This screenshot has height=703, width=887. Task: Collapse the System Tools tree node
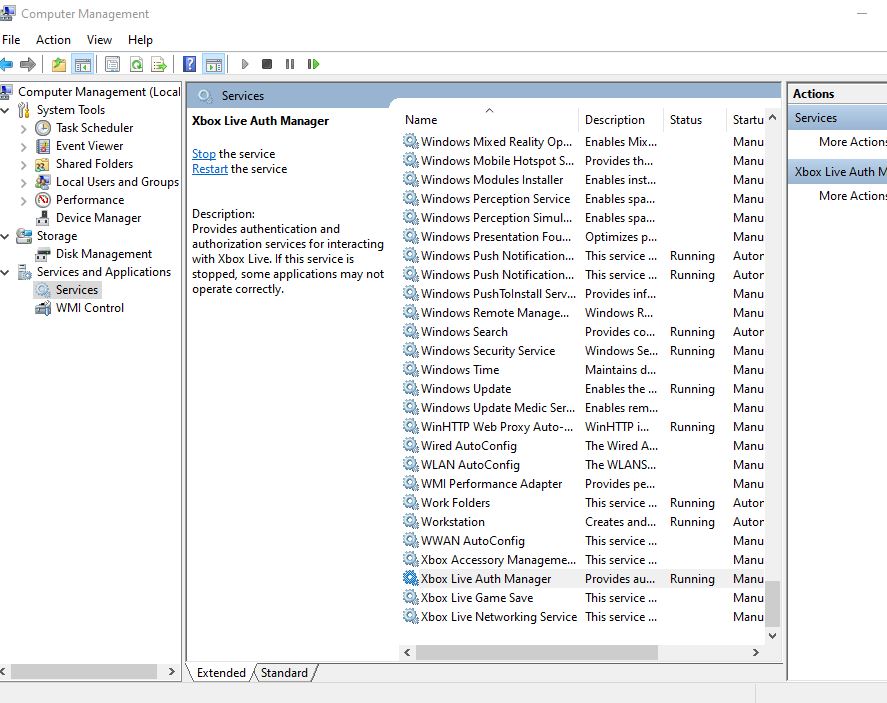6,110
